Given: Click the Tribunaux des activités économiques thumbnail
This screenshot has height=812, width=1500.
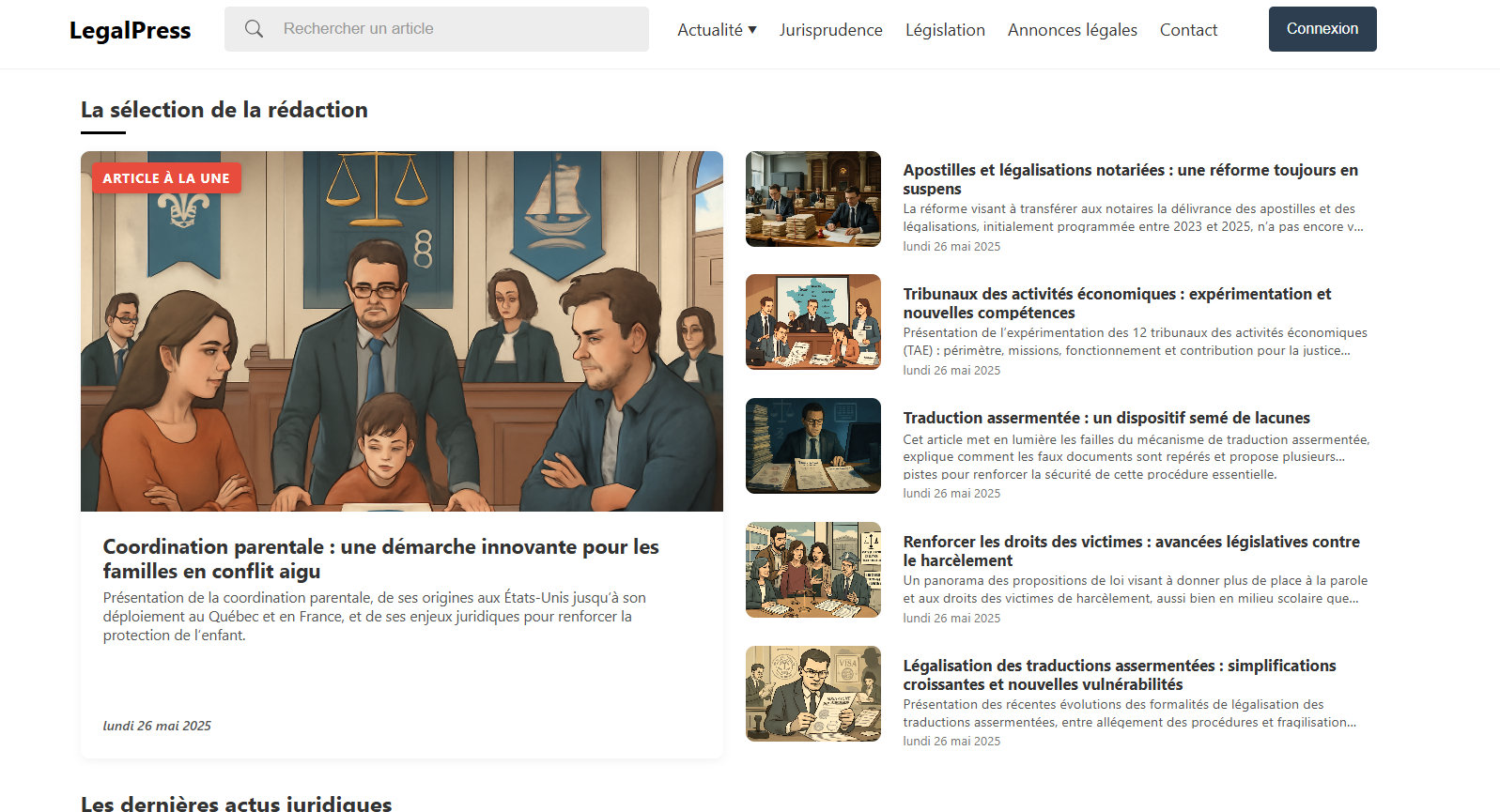Looking at the screenshot, I should 813,322.
